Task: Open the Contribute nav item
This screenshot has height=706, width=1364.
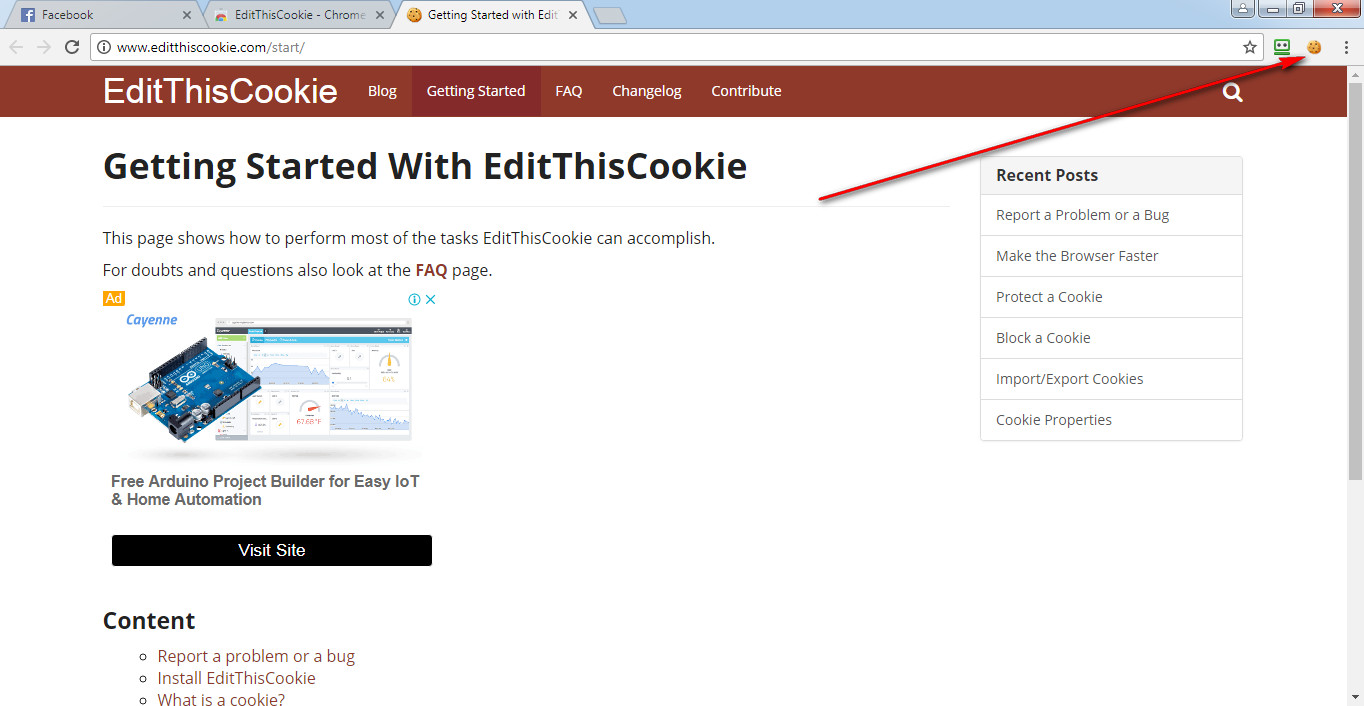Action: (746, 91)
